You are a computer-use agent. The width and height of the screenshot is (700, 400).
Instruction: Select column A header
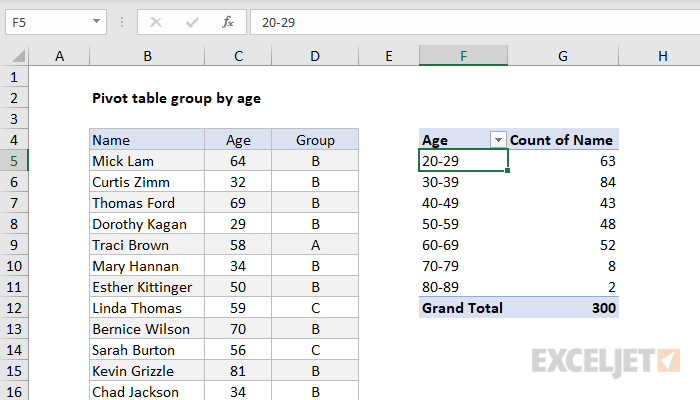click(x=59, y=56)
